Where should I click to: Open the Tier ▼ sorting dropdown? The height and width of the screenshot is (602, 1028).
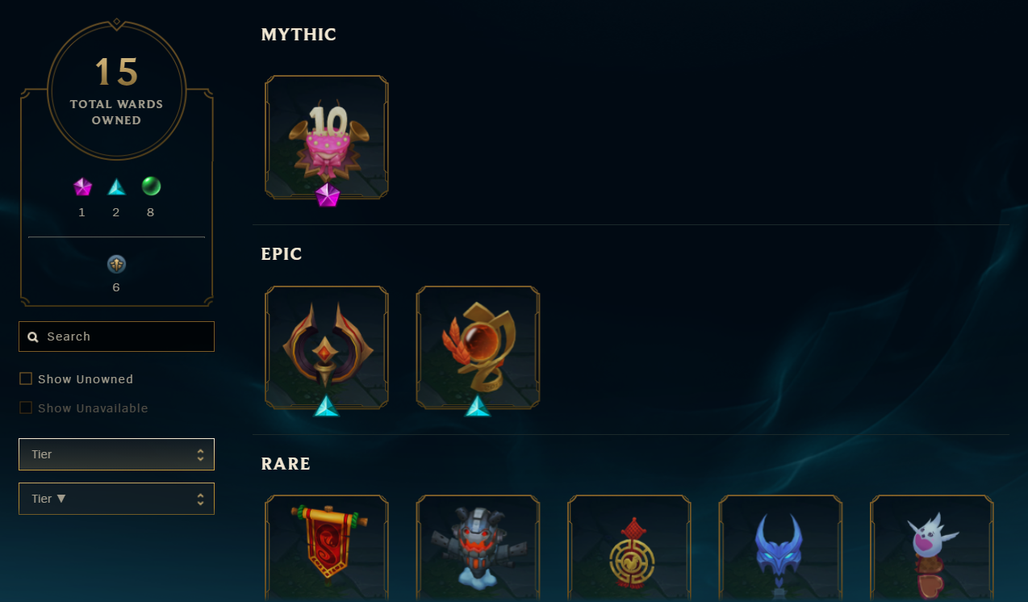point(117,499)
